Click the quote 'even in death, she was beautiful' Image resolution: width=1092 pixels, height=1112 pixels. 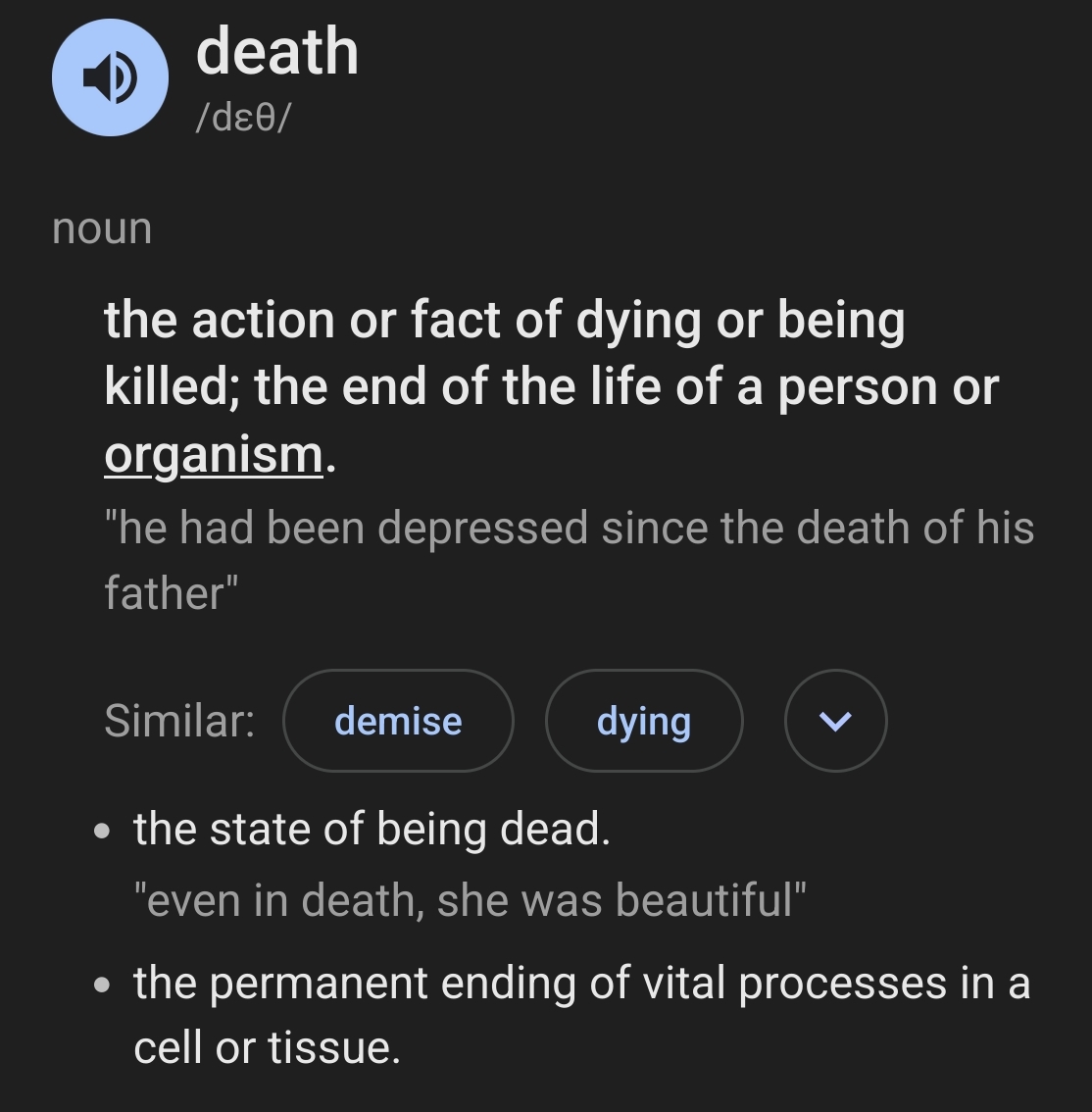[x=471, y=900]
